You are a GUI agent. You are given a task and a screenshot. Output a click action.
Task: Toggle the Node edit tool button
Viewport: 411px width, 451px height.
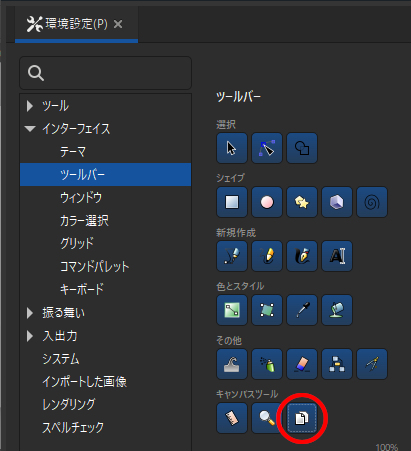267,148
